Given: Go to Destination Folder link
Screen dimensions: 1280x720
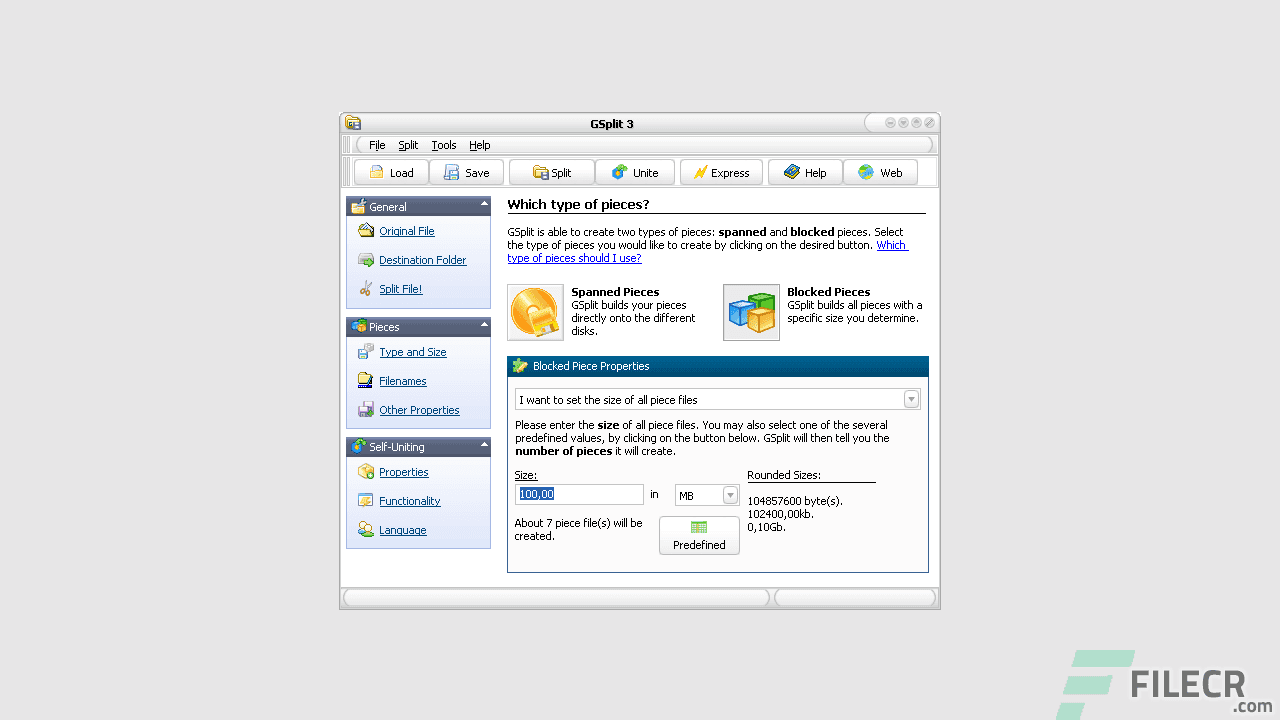Looking at the screenshot, I should coord(423,260).
